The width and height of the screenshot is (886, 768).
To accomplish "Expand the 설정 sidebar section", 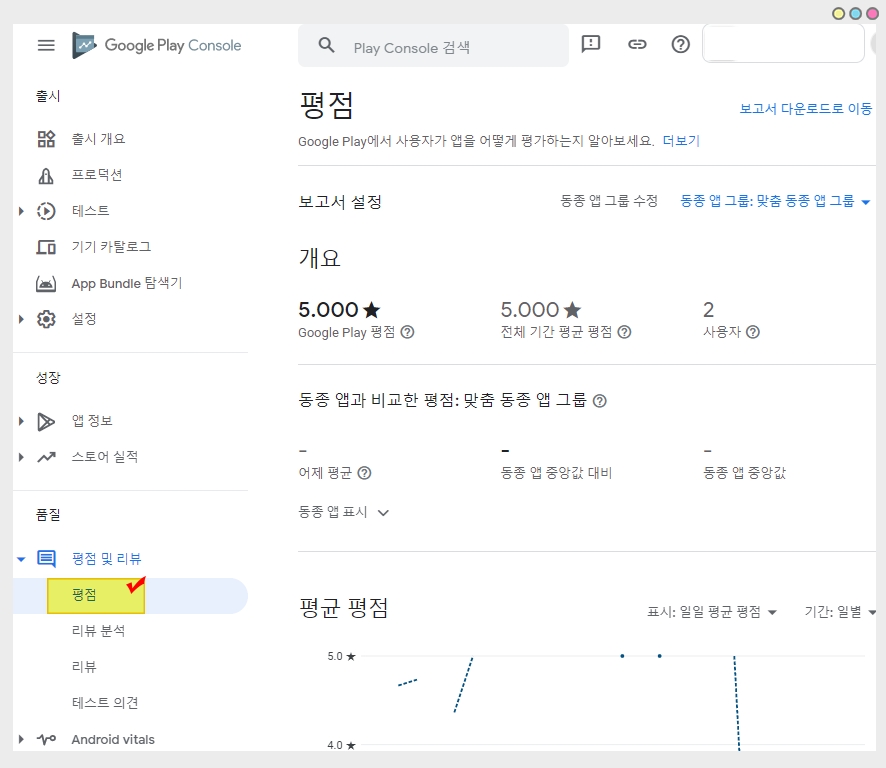I will pos(21,319).
